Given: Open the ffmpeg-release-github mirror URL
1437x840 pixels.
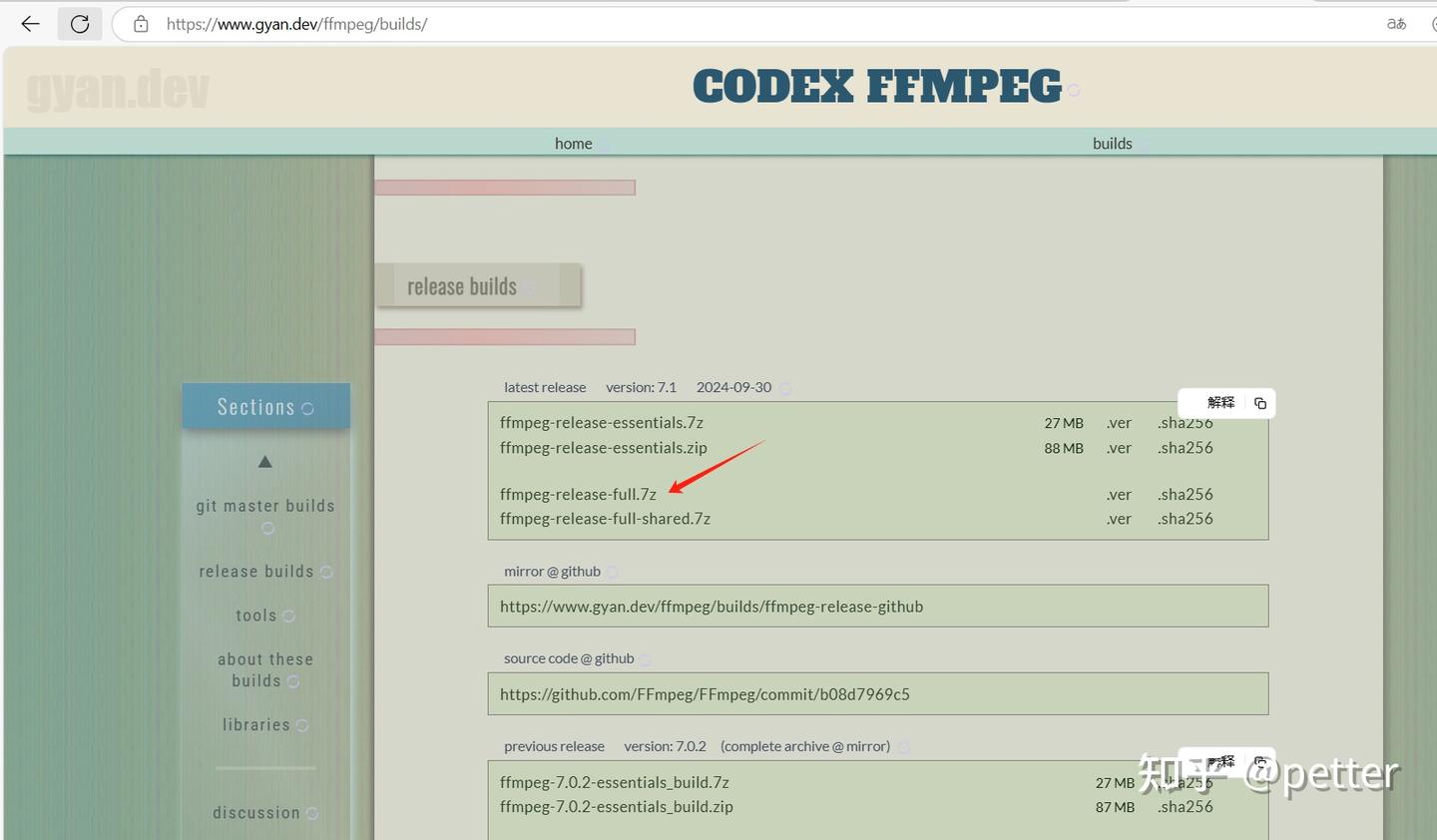Looking at the screenshot, I should click(712, 607).
